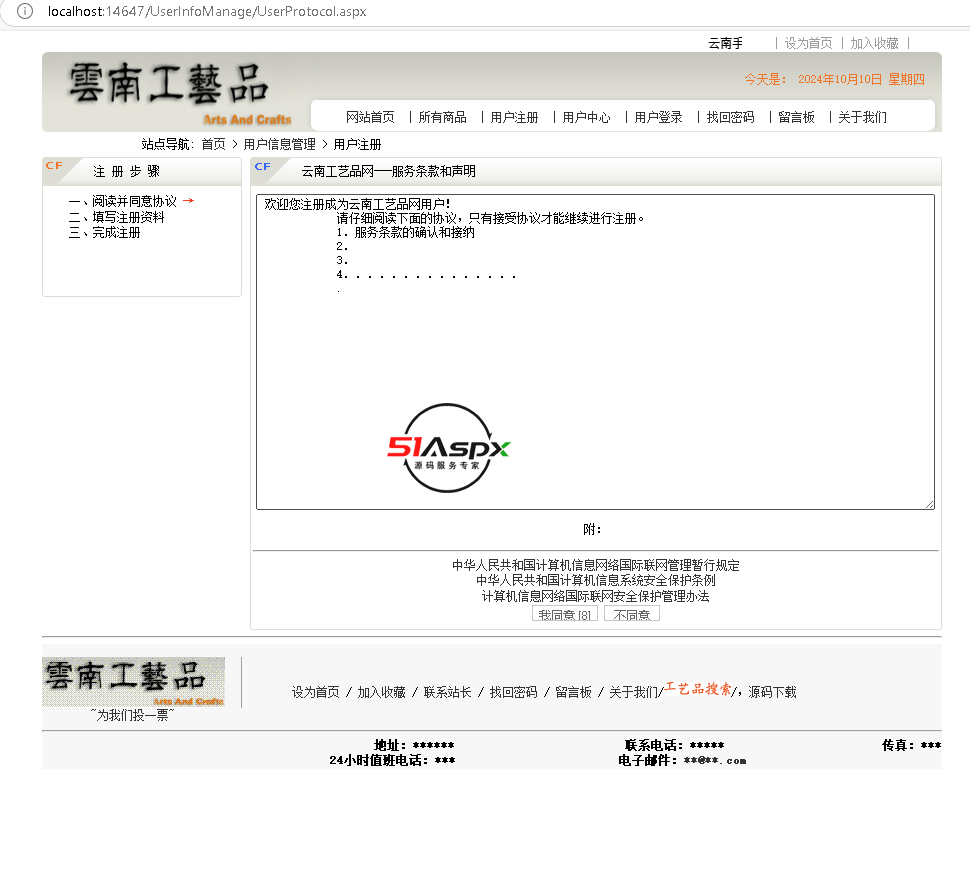Select step 三、完成注册
Screen dimensions: 970x893
tap(105, 233)
